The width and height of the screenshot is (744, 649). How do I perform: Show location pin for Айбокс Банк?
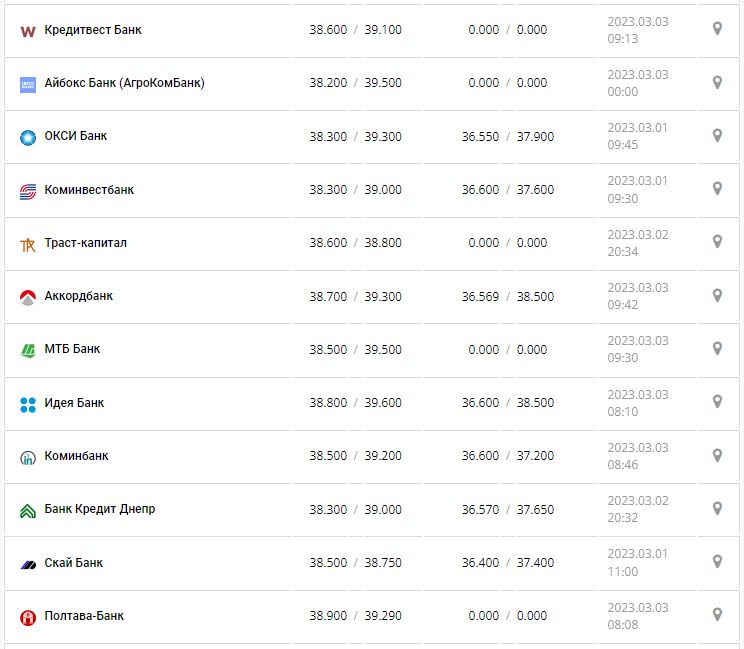(717, 82)
